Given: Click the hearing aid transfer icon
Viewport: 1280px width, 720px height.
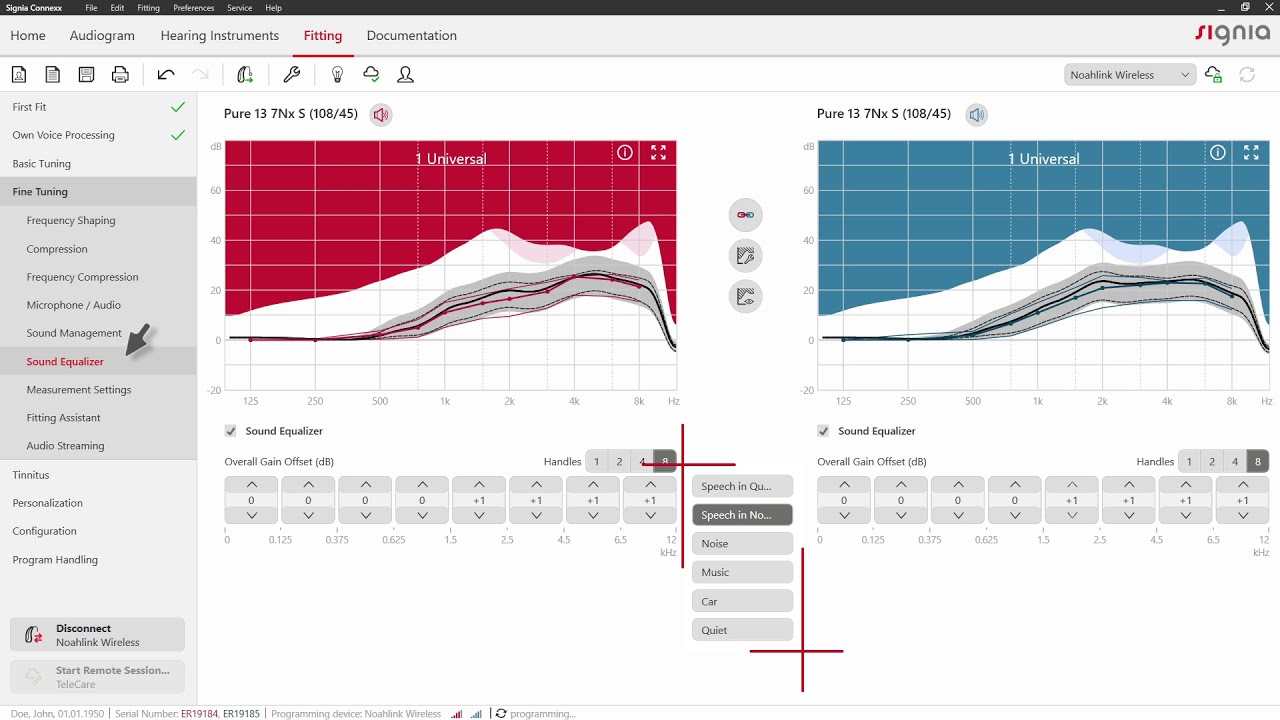Looking at the screenshot, I should (x=245, y=75).
